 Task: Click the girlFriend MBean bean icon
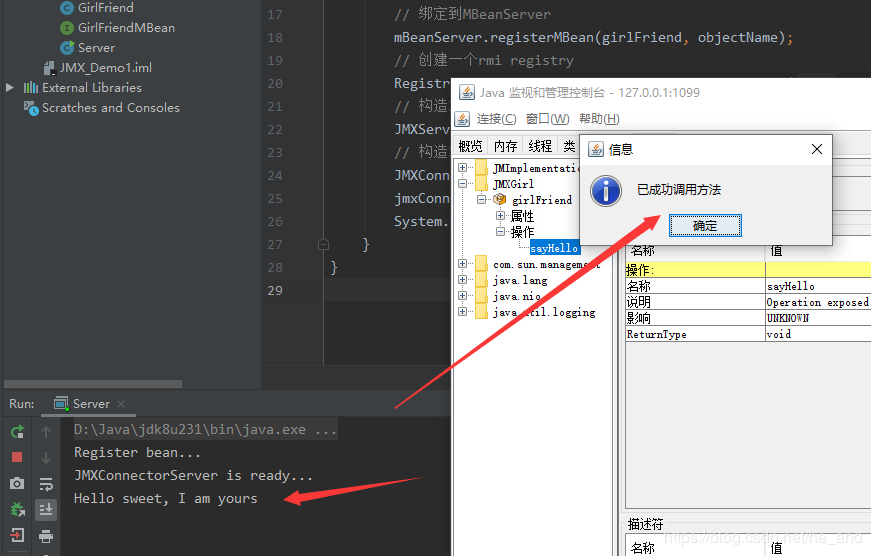[499, 199]
